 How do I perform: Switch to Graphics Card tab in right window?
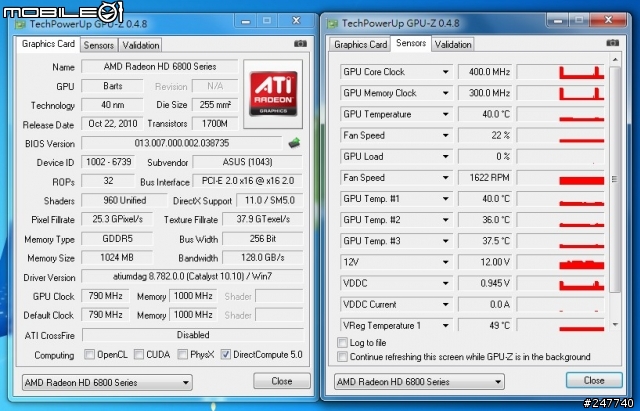(x=360, y=44)
